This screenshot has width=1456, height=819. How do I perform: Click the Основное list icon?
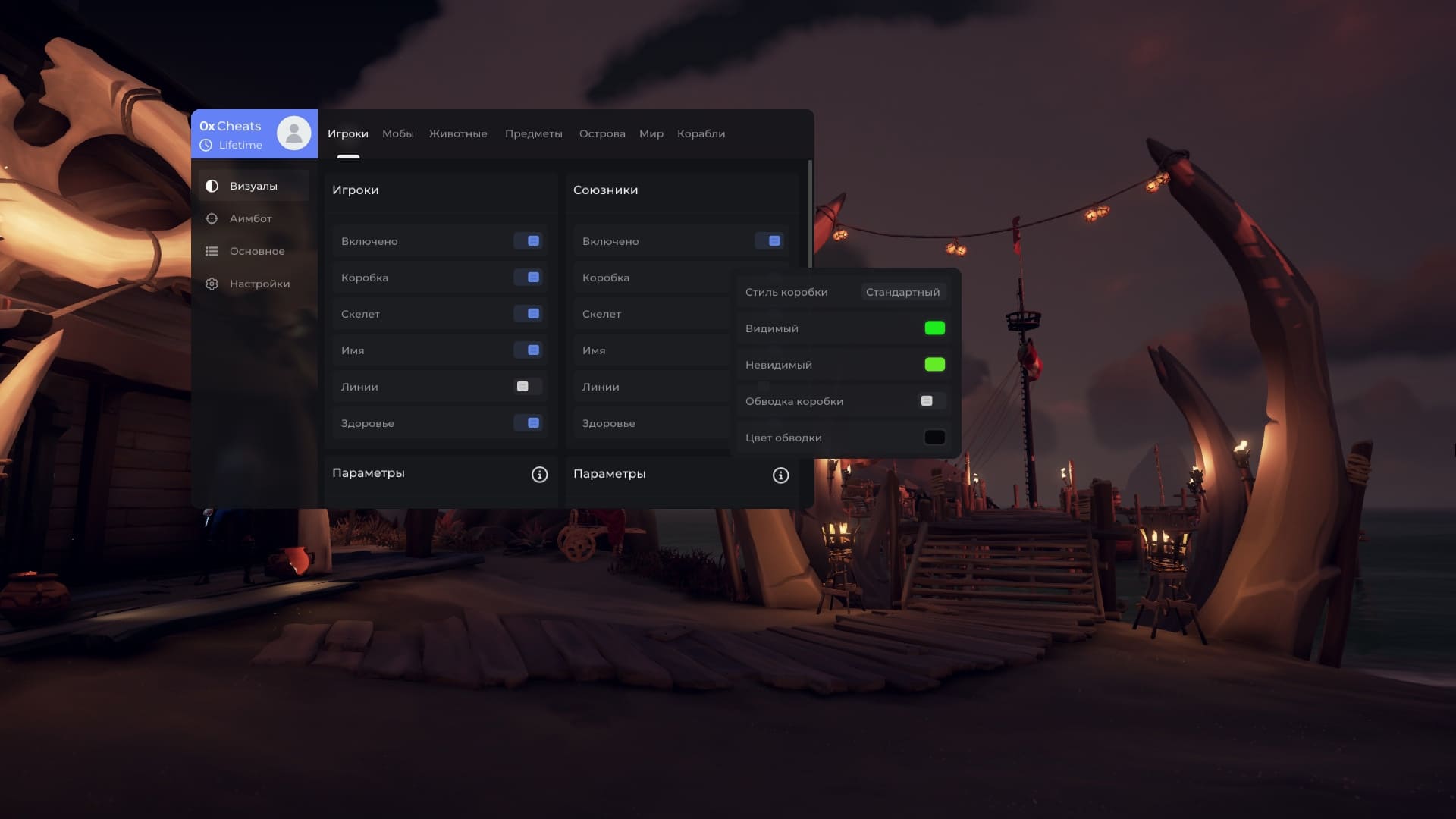tap(212, 251)
